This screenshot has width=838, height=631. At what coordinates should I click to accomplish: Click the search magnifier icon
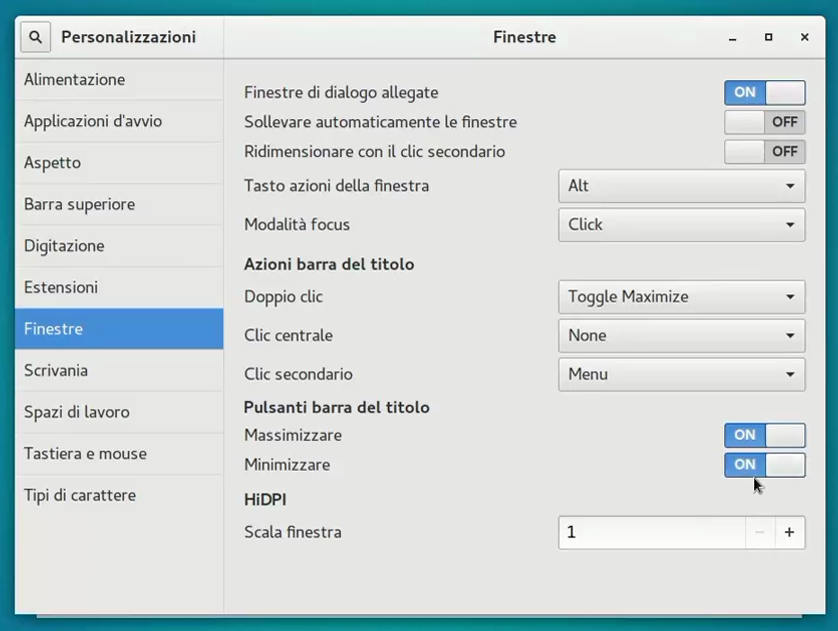[x=35, y=37]
